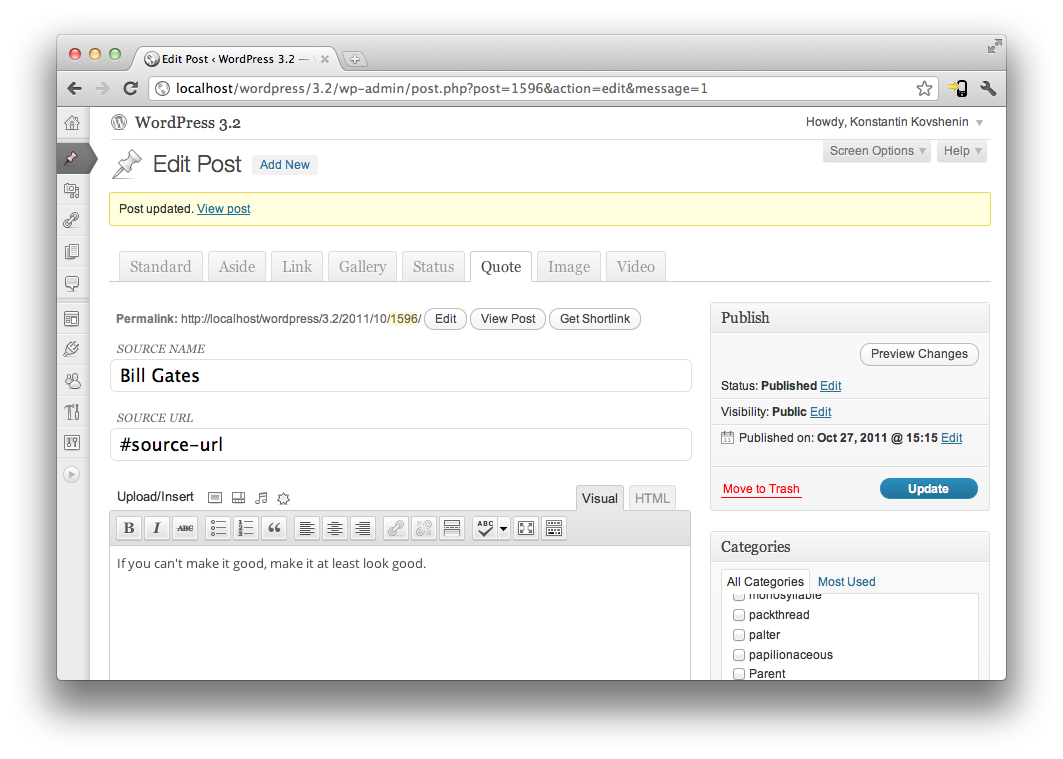Viewport: 1063px width, 759px height.
Task: Click the Update button
Action: 929,489
